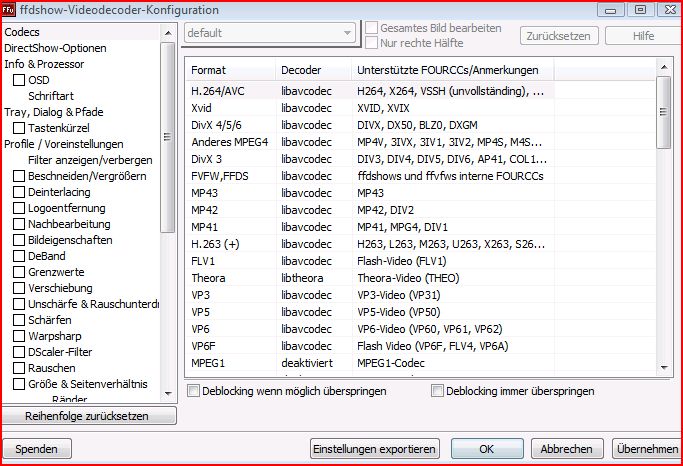
Task: Enable Grenzwerte checkbox
Action: (x=19, y=272)
